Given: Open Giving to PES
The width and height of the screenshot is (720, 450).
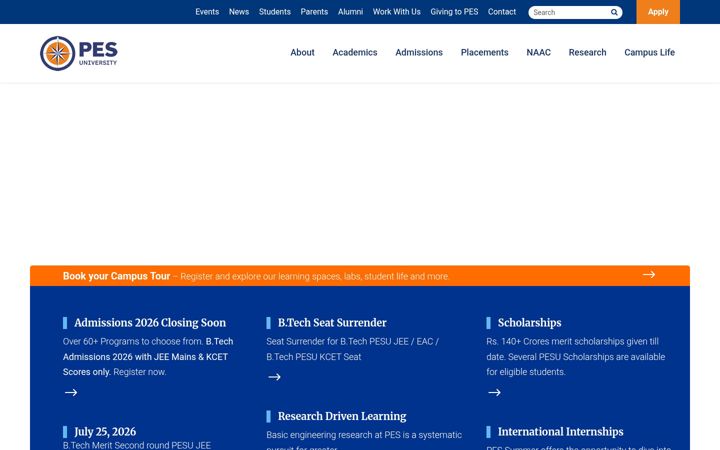Looking at the screenshot, I should tap(454, 12).
